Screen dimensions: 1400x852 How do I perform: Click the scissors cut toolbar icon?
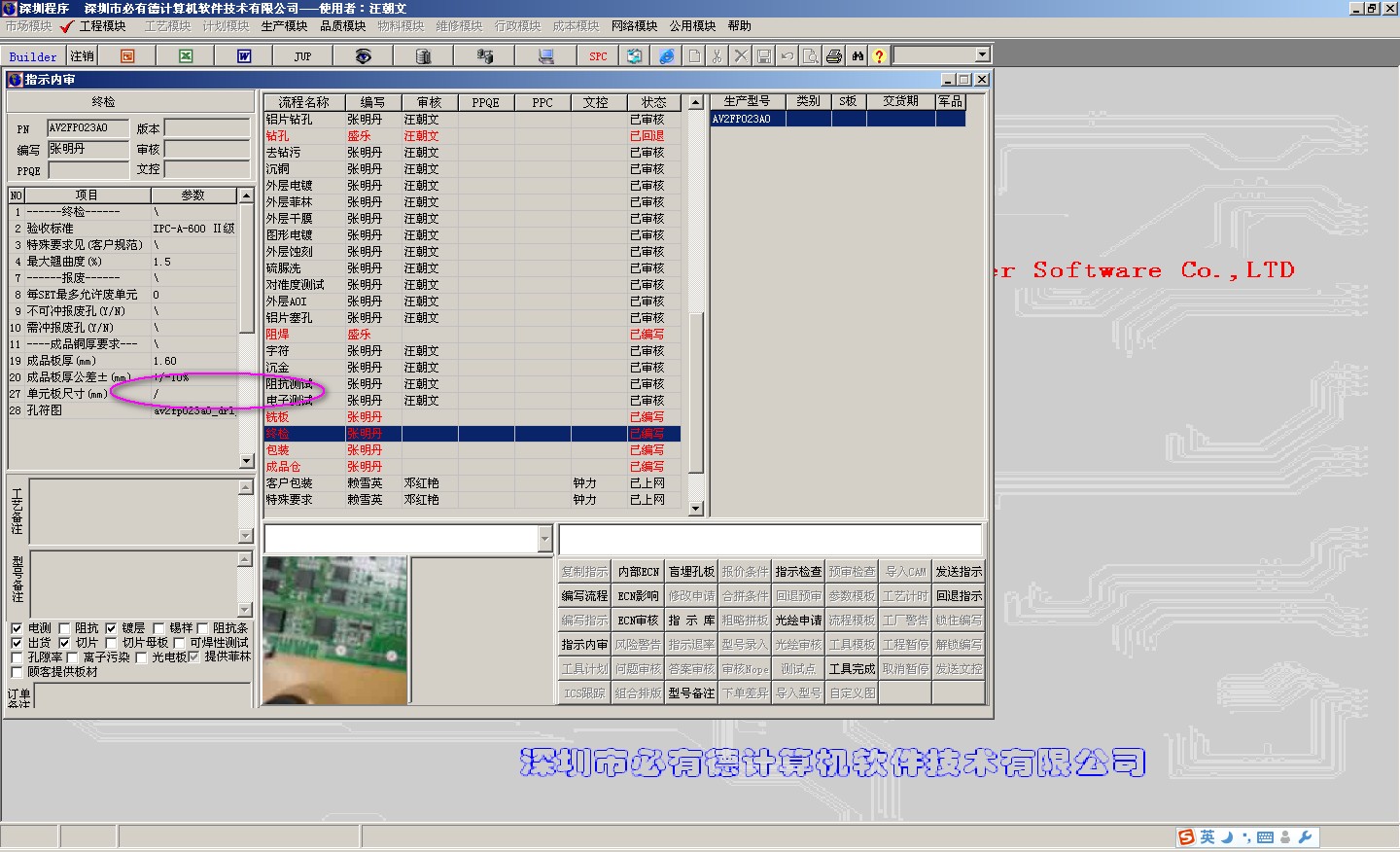click(717, 56)
